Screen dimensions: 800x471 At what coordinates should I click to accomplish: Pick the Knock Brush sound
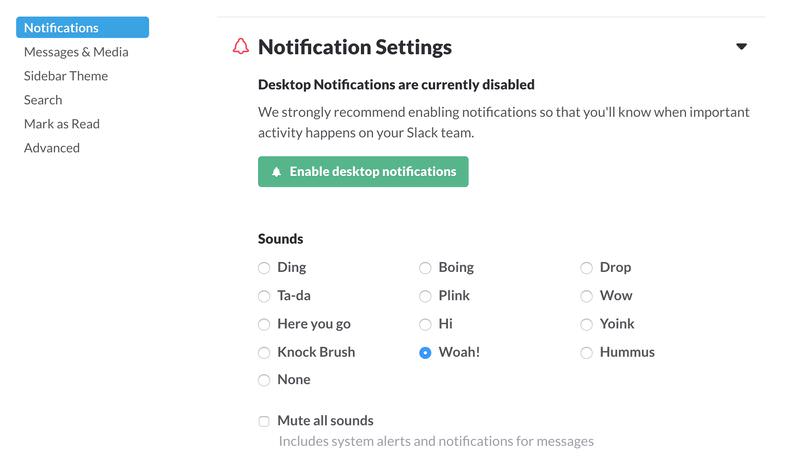pyautogui.click(x=264, y=352)
